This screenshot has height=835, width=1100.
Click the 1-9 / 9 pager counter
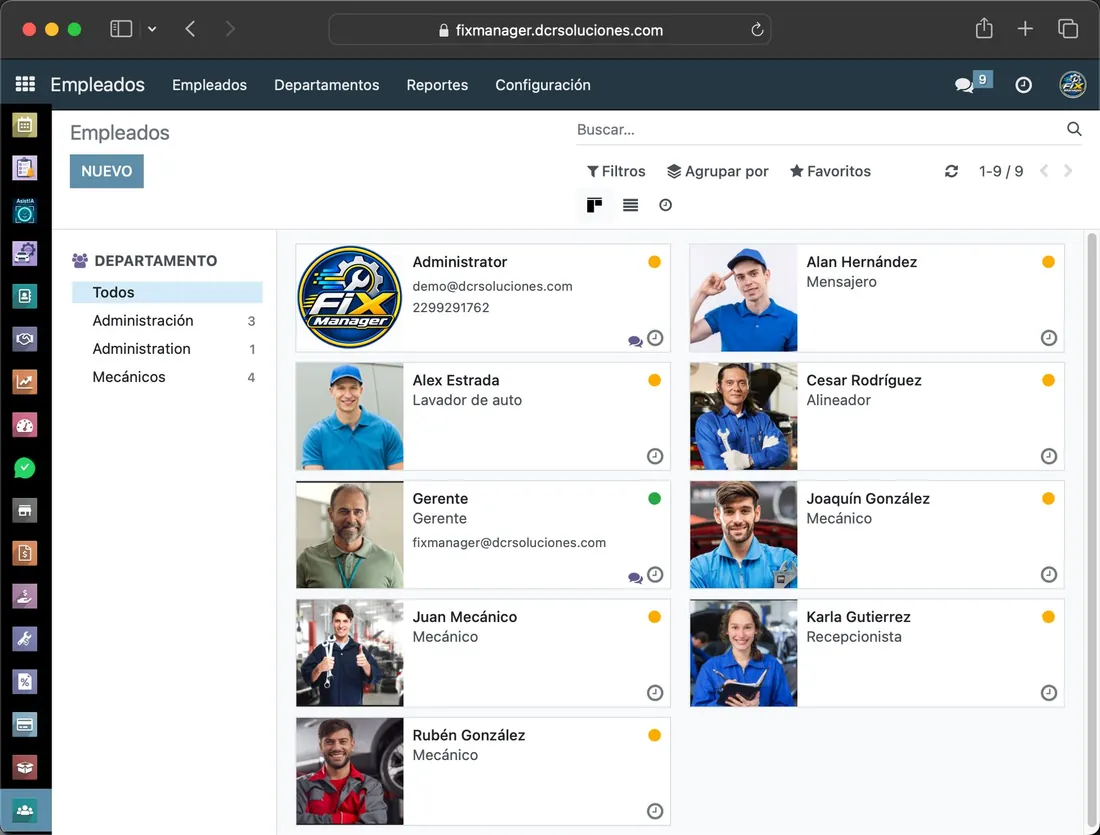tap(1000, 171)
